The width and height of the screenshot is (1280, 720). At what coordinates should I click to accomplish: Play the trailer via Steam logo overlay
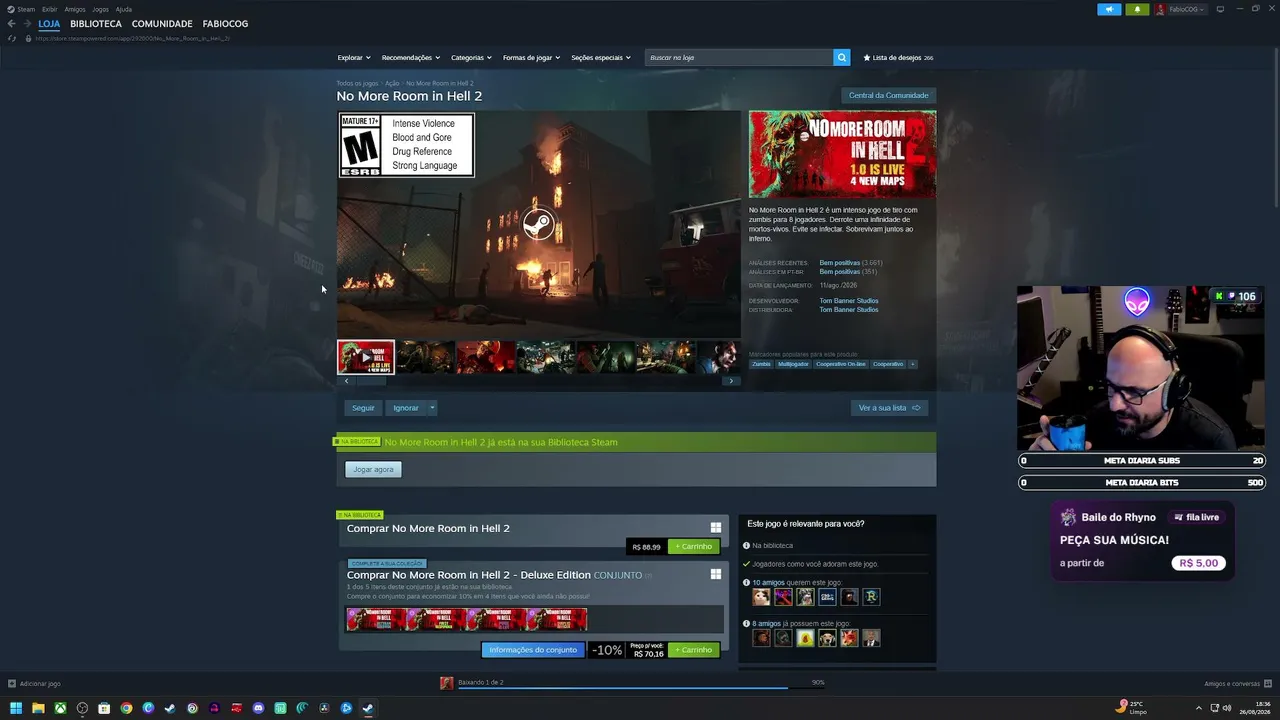[538, 224]
